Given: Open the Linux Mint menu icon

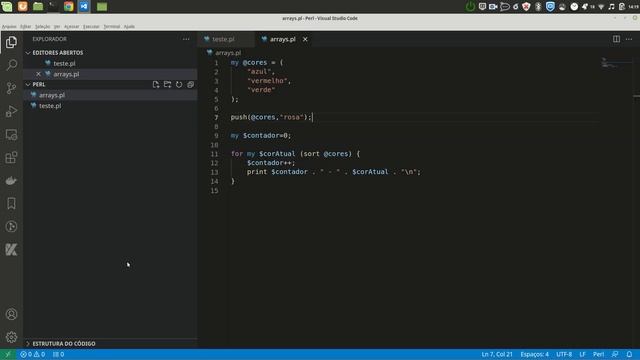Looking at the screenshot, I should [7, 6].
